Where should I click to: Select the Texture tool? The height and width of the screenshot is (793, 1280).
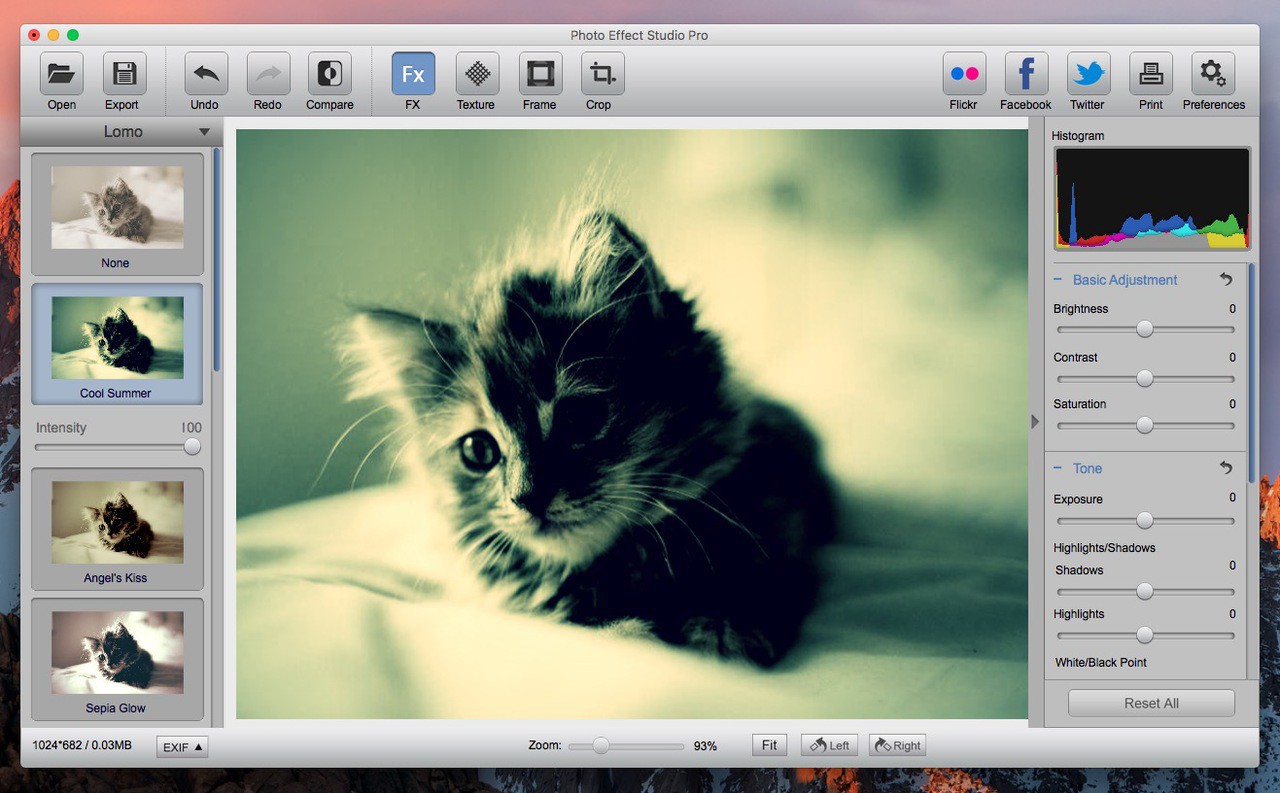pos(477,75)
